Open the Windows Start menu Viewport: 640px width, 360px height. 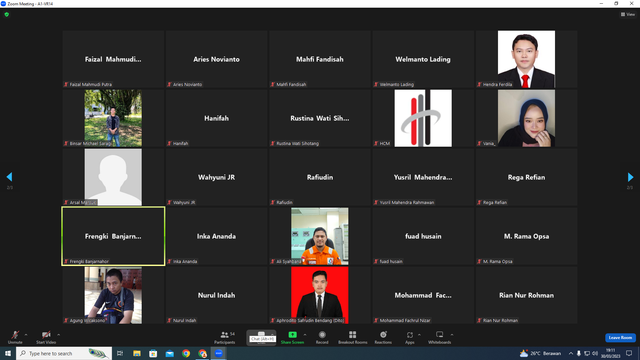coord(8,353)
